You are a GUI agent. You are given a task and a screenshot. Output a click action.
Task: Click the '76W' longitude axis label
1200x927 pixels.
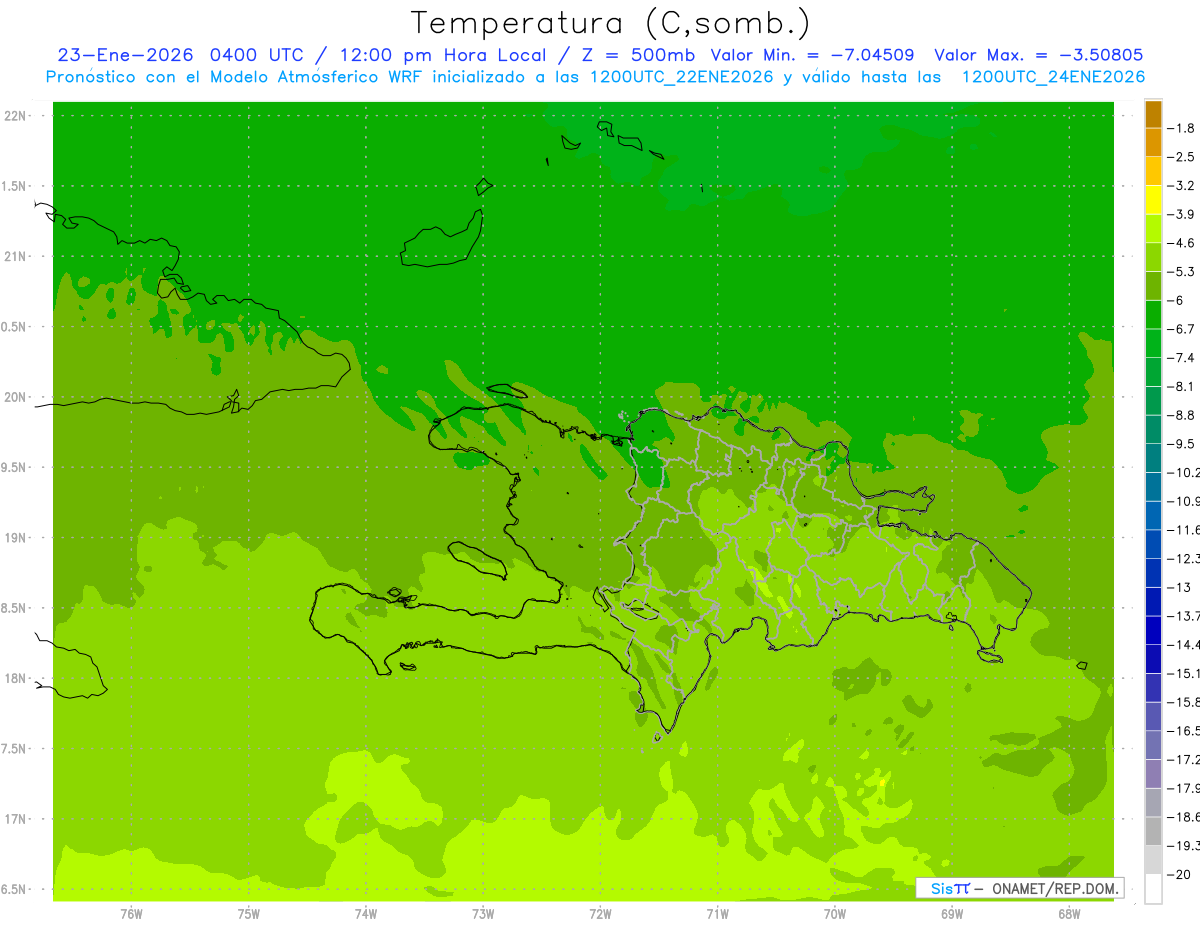pos(131,914)
